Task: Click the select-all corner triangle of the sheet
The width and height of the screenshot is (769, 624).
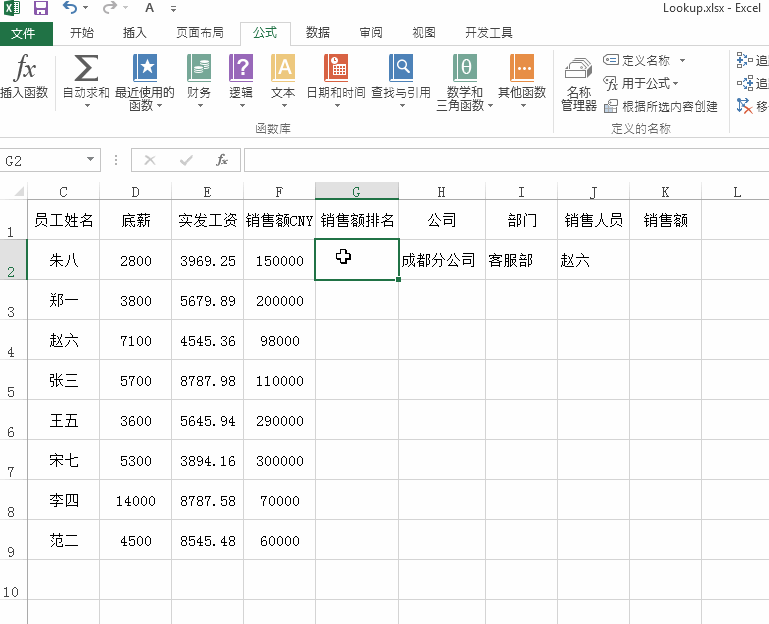Action: tap(19, 191)
